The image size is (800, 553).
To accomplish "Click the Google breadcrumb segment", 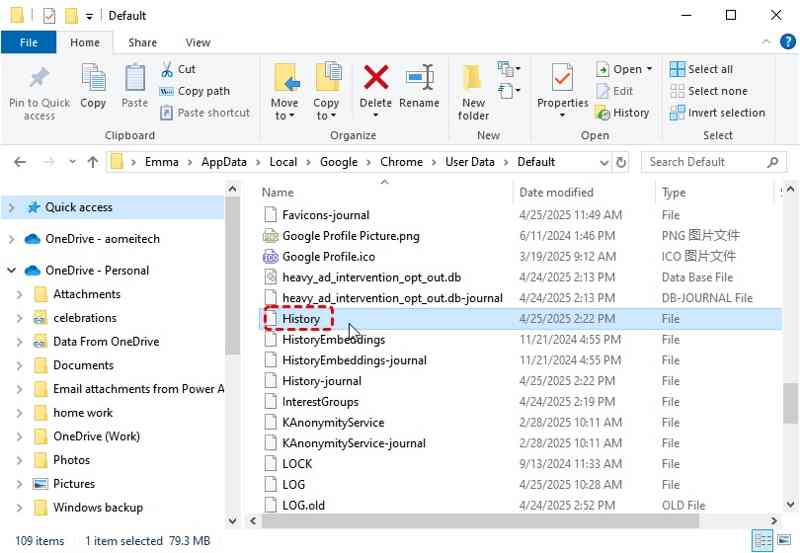I will tap(339, 162).
